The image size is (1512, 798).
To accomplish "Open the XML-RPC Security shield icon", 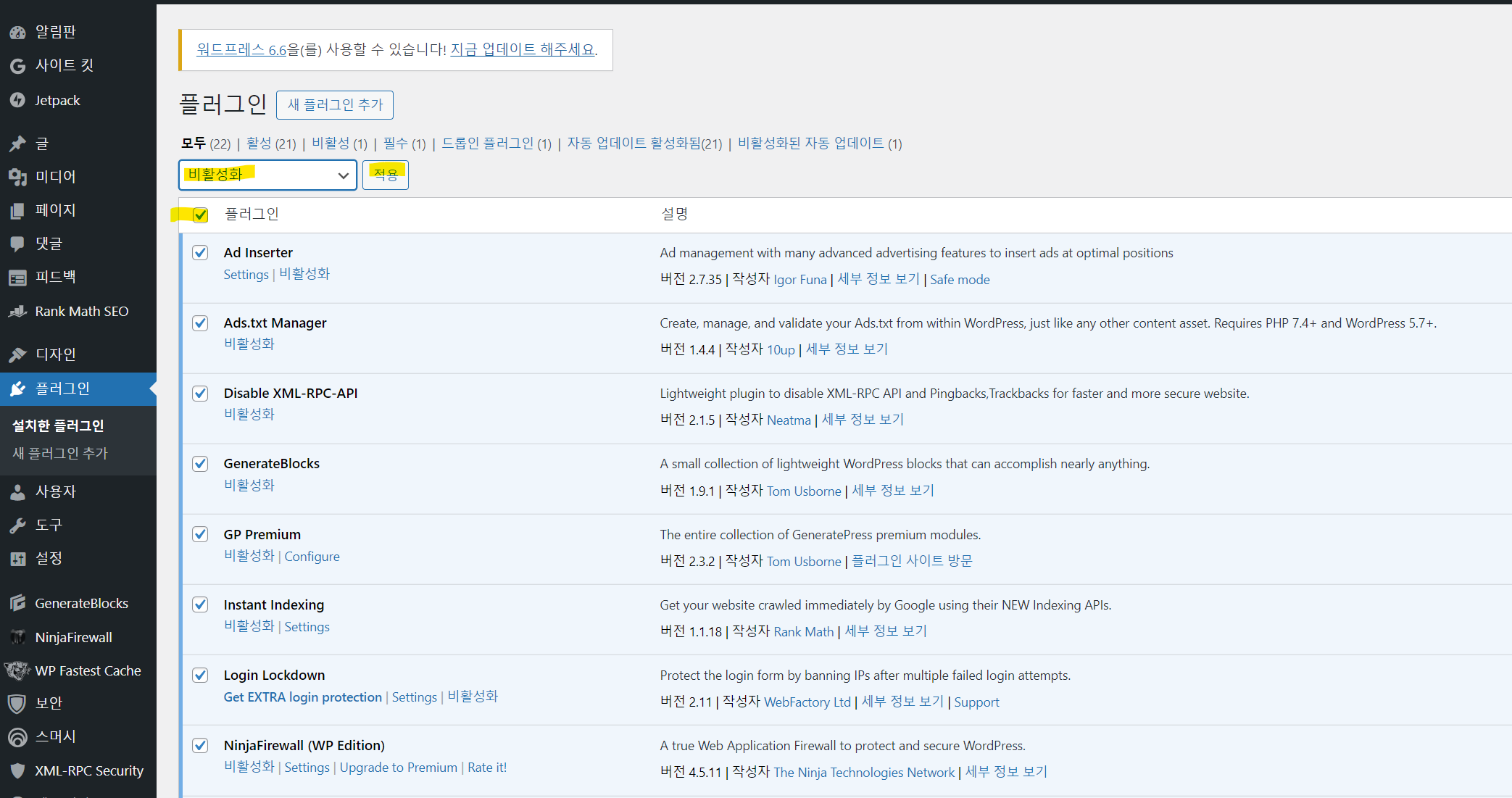I will point(17,770).
